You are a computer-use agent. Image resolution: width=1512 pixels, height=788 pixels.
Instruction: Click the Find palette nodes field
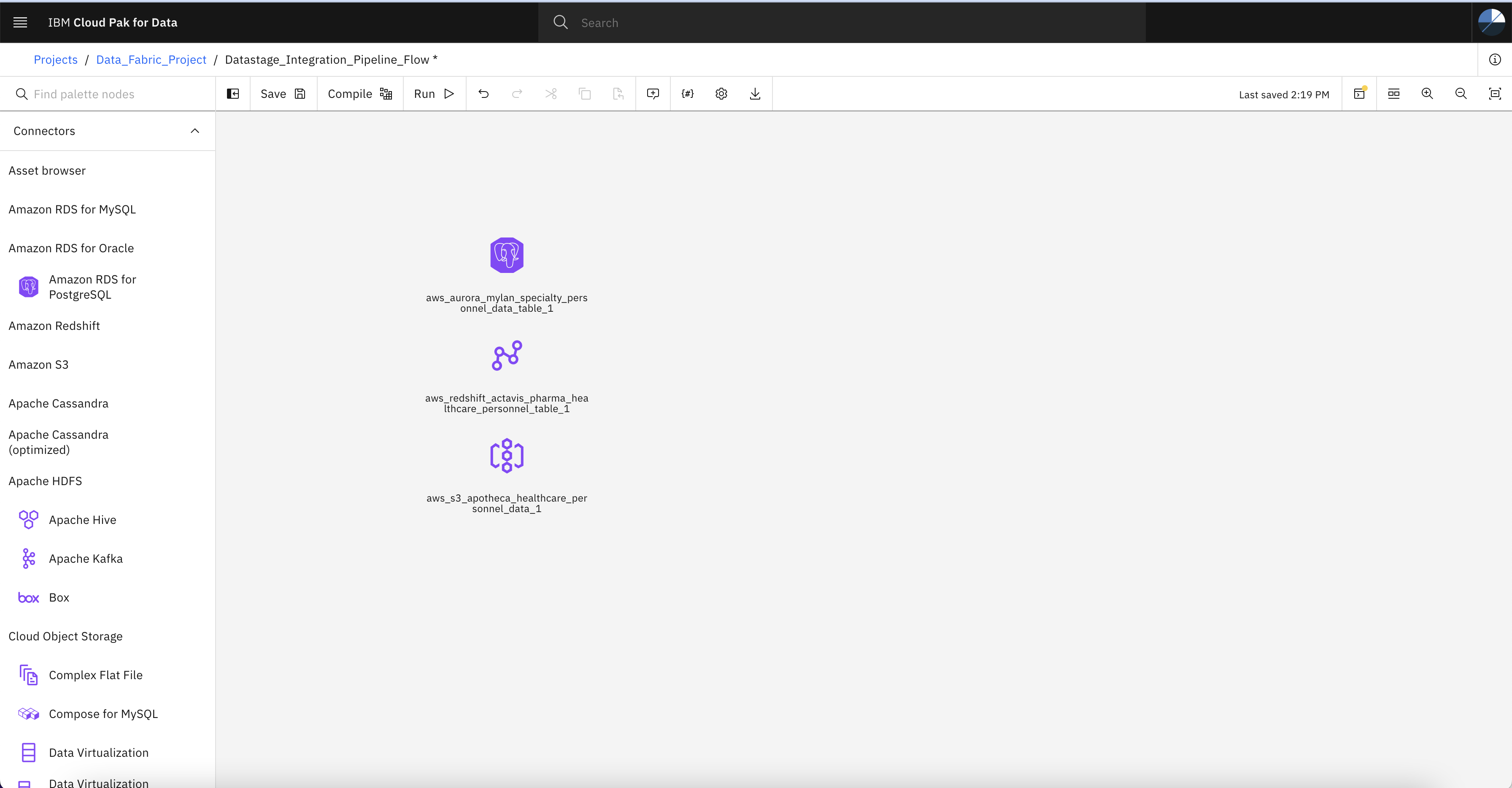click(108, 94)
